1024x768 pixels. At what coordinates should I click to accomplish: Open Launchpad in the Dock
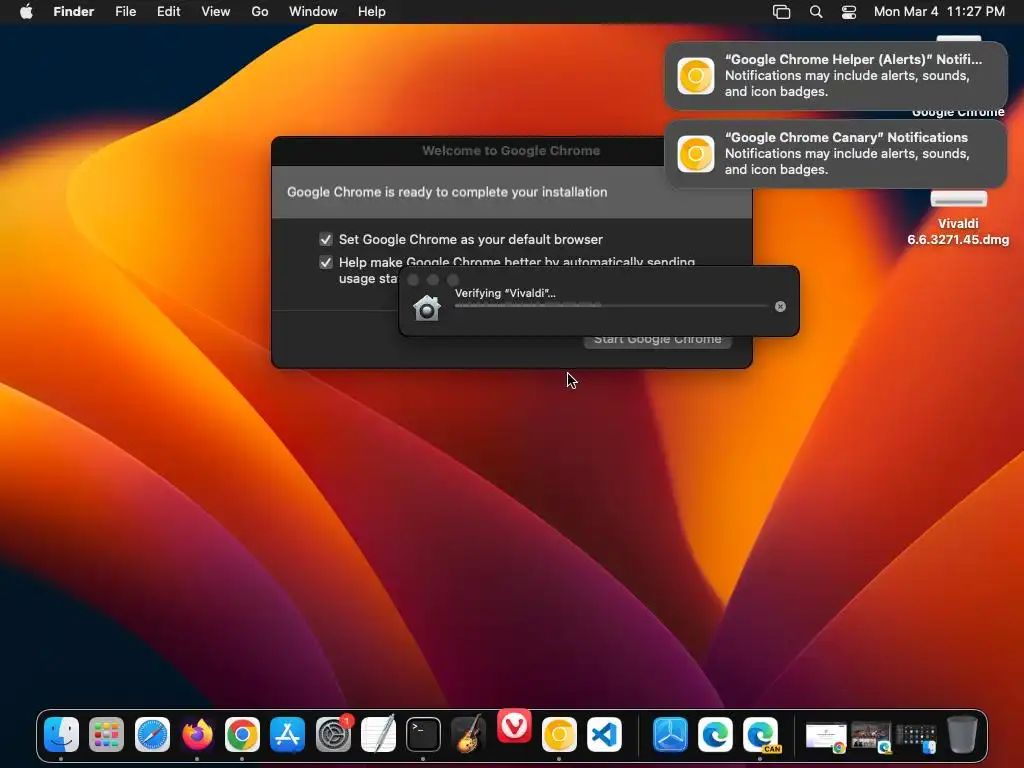(106, 735)
